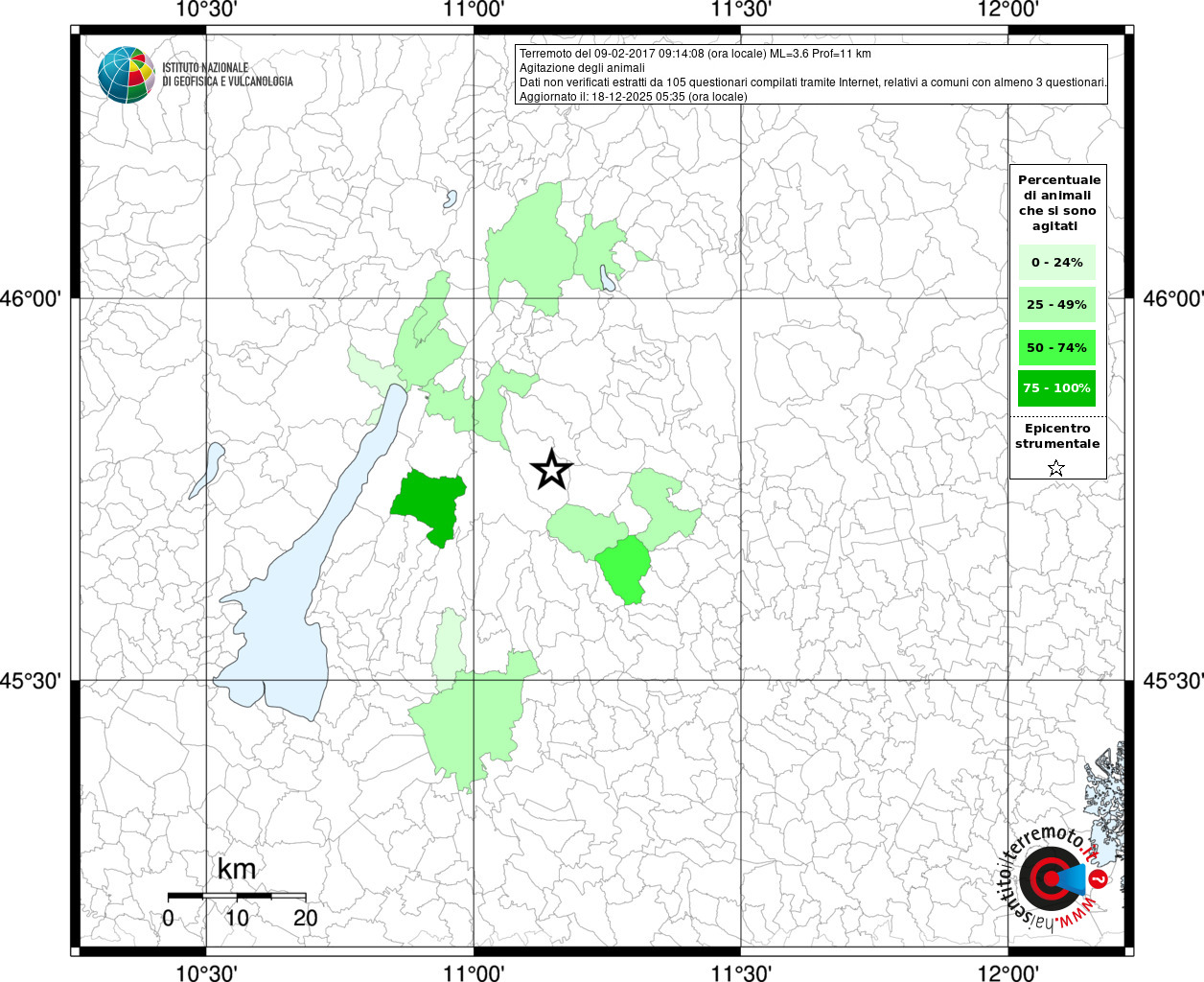The height and width of the screenshot is (982, 1204).
Task: Click the top 11°30' longitude label
Action: (740, 11)
